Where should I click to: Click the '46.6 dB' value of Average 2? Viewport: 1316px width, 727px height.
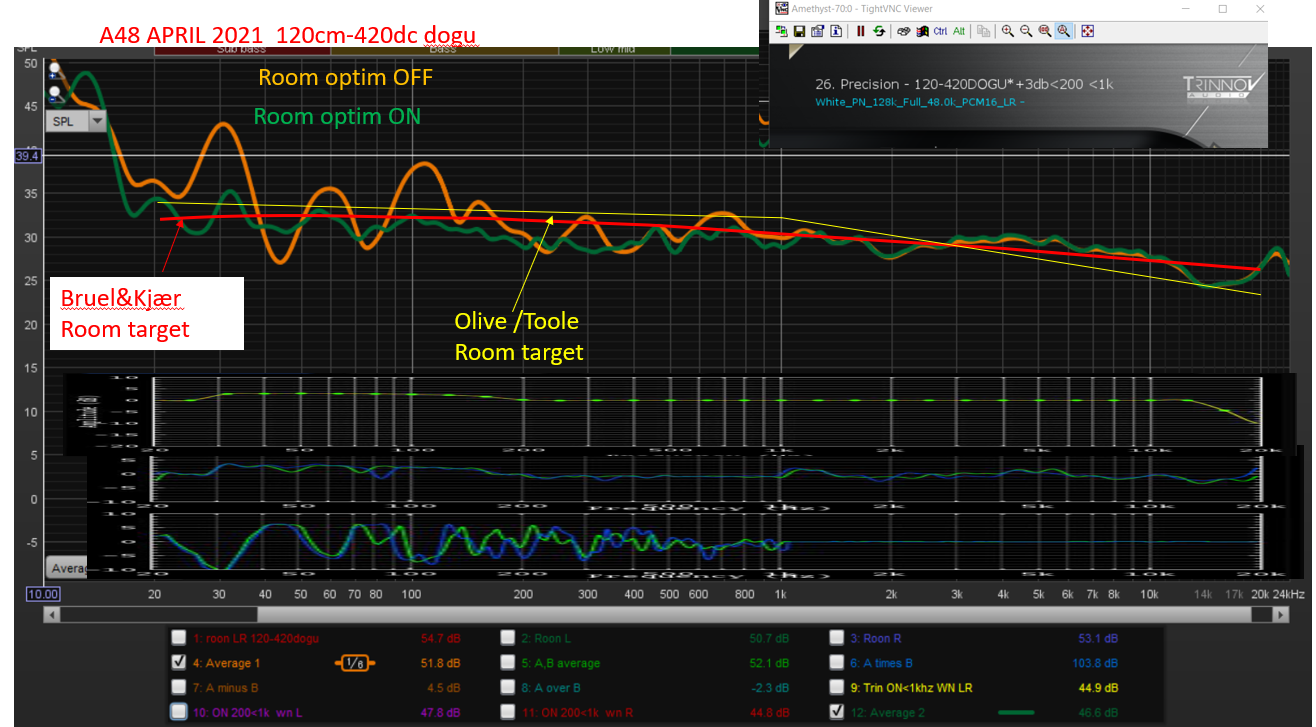(1099, 713)
